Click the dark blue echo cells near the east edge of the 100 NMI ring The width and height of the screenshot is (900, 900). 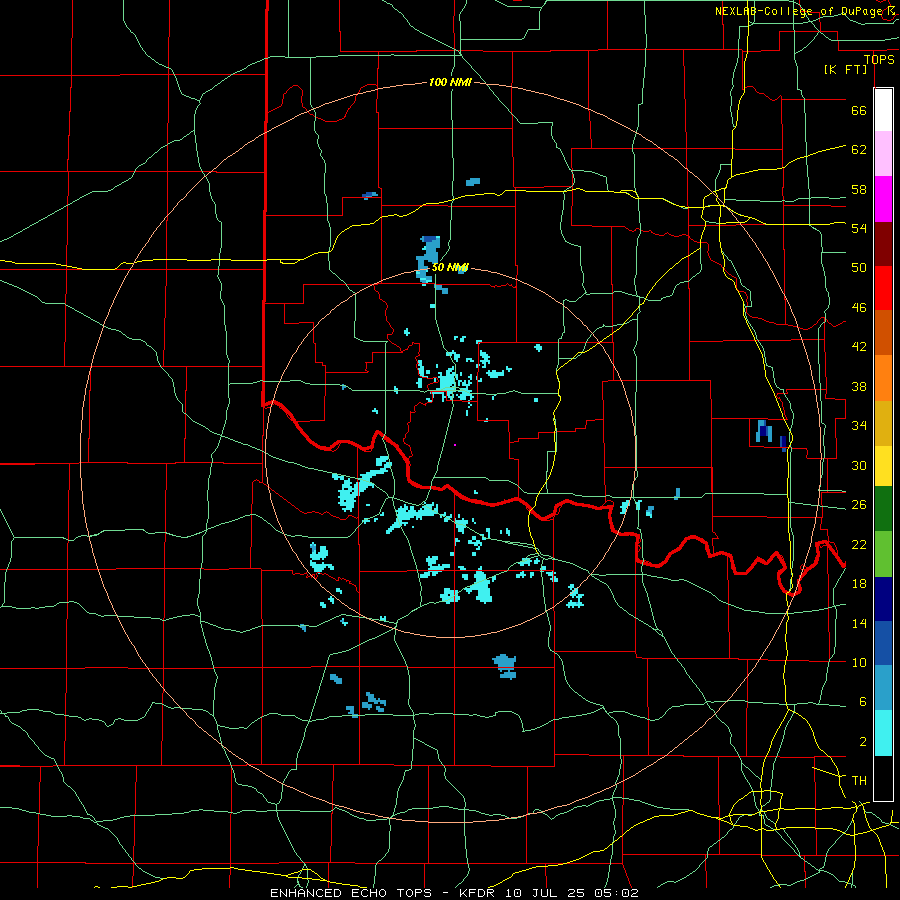click(x=770, y=435)
